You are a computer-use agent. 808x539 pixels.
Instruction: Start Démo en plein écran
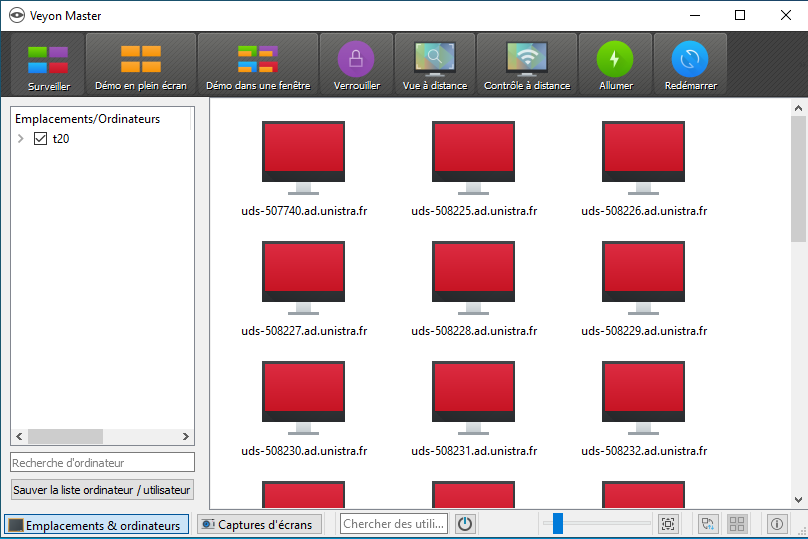(140, 66)
